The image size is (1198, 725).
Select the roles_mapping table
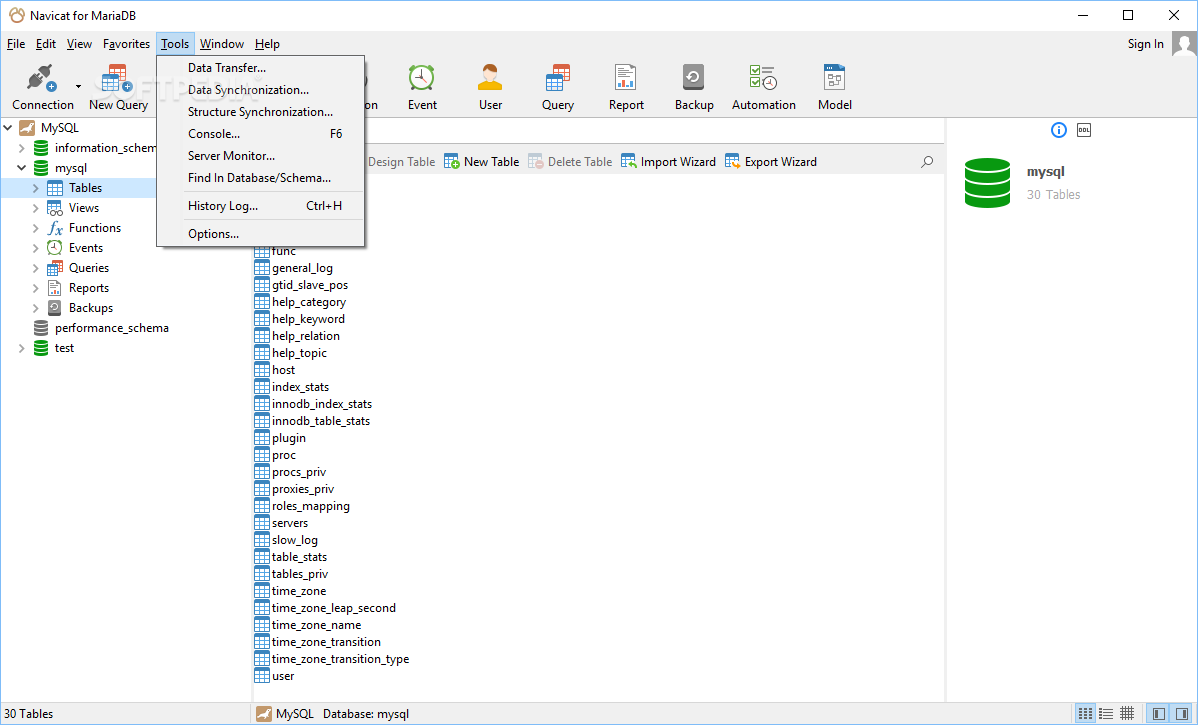pyautogui.click(x=311, y=506)
